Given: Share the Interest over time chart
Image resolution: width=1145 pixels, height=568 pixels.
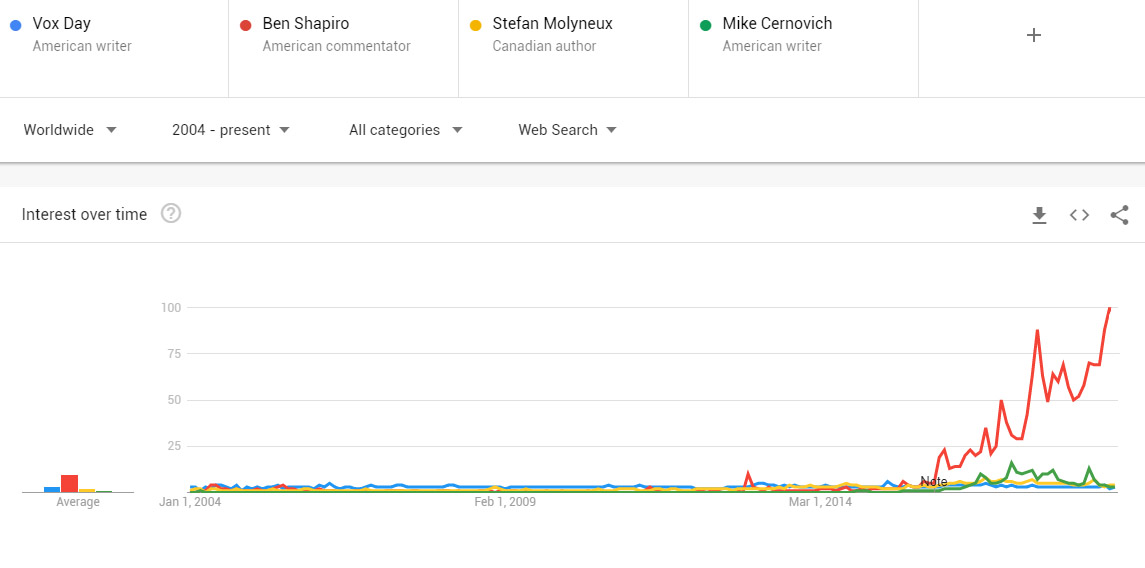Looking at the screenshot, I should (x=1120, y=215).
